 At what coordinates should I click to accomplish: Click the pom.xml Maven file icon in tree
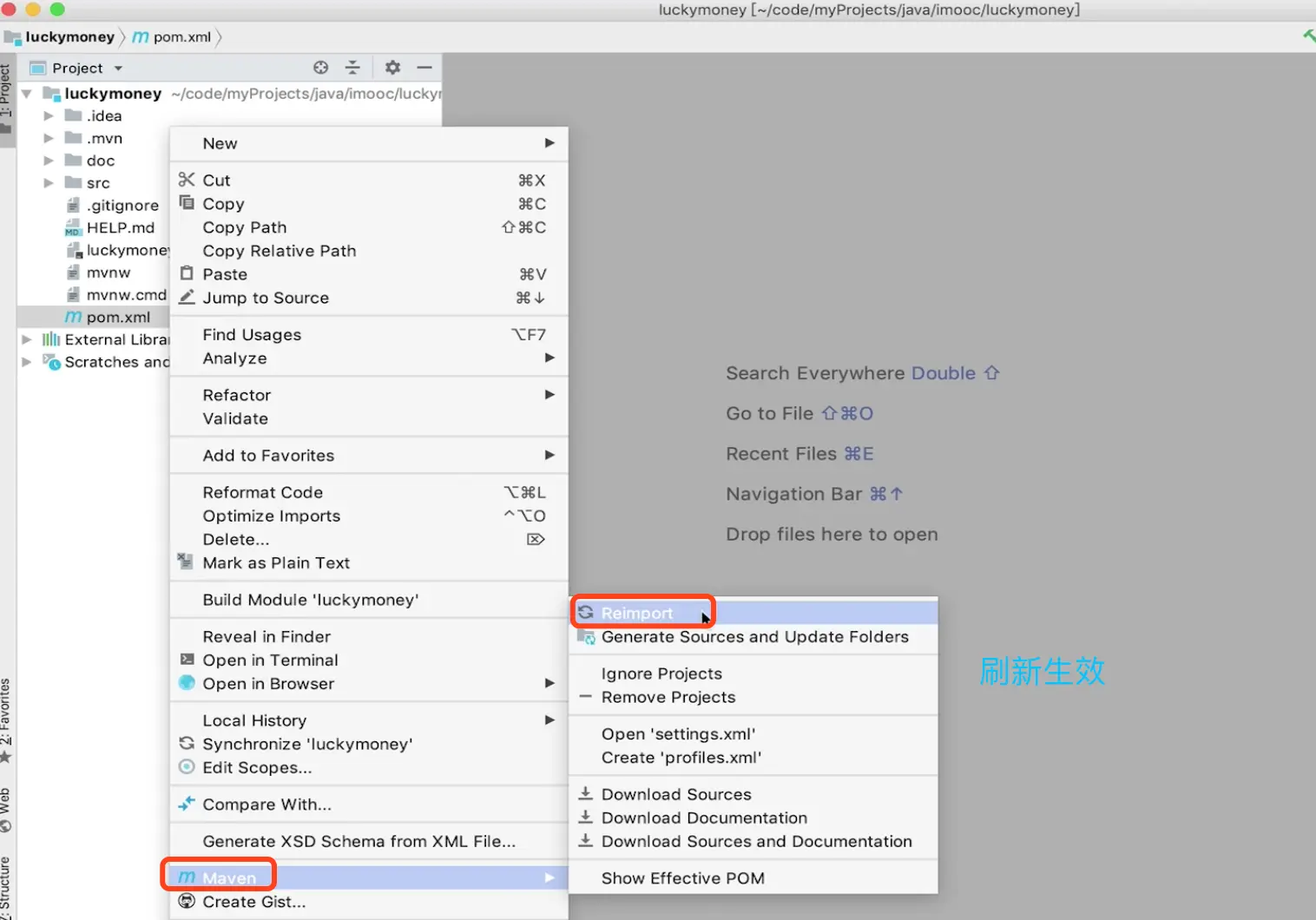[x=74, y=318]
